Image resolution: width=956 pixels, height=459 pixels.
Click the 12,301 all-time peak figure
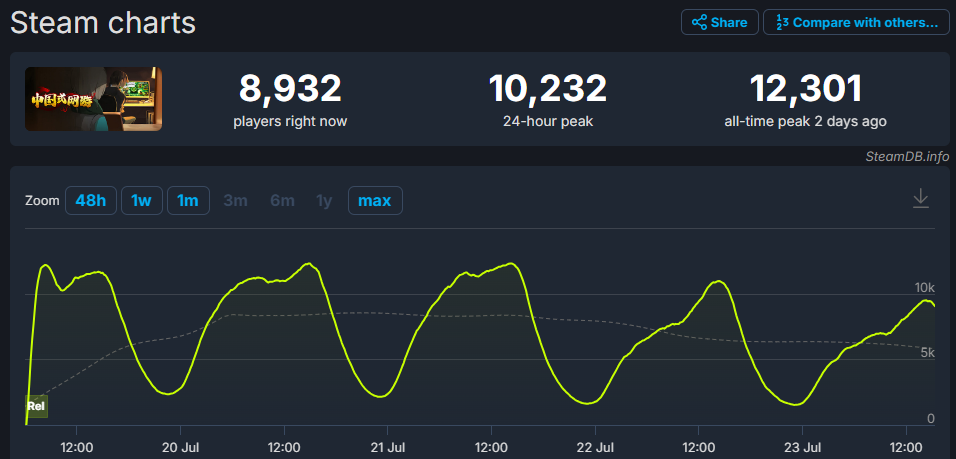coord(805,89)
